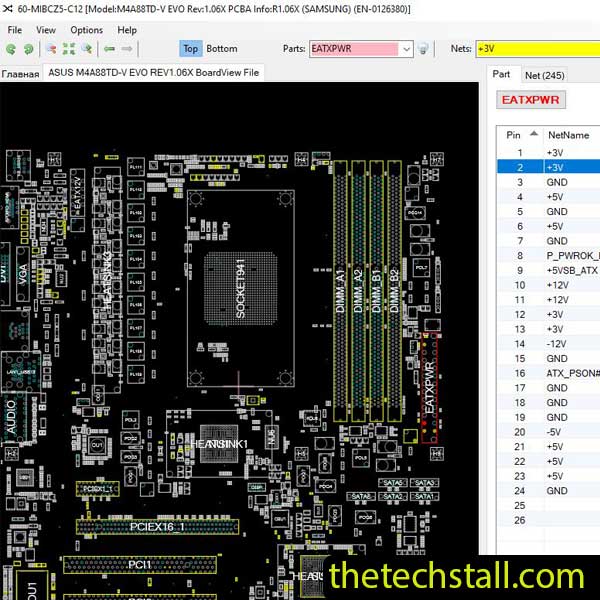
Task: Click the rotate left green arrow icon
Action: click(x=11, y=49)
